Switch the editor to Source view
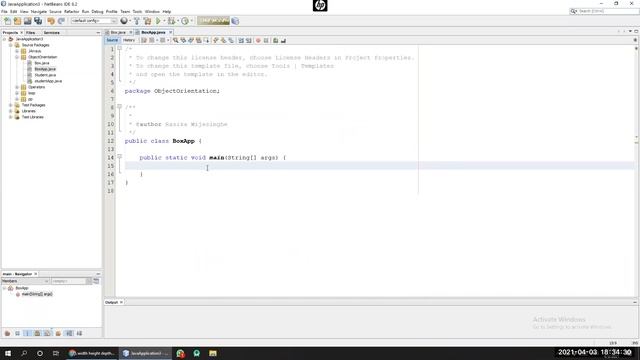Viewport: 640px width, 360px height. (112, 40)
